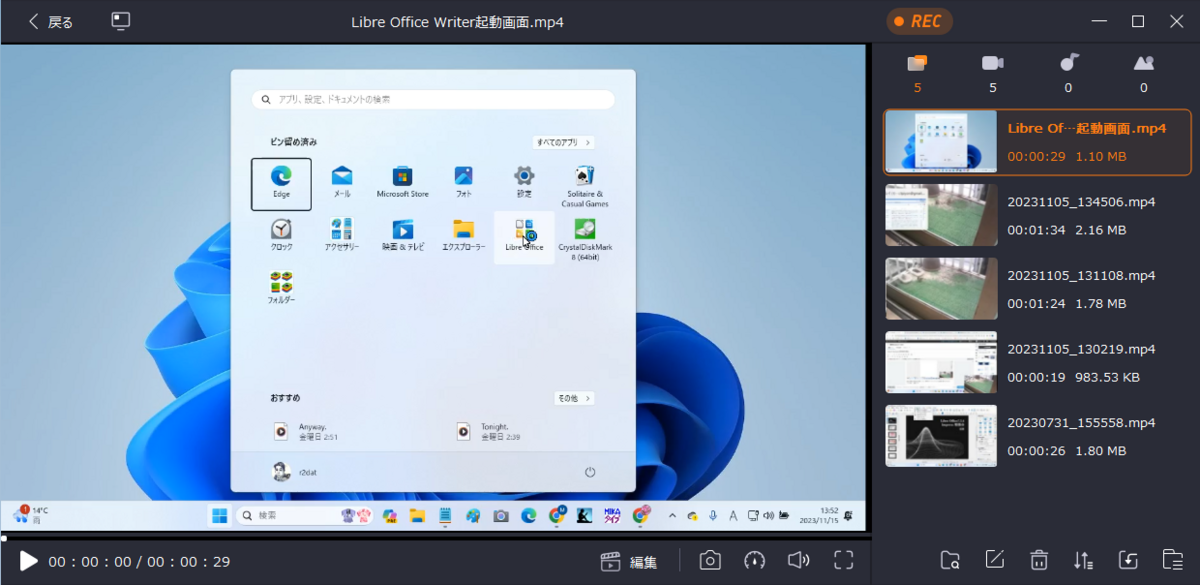The image size is (1200, 585).
Task: Start recording with the REC button
Action: [920, 21]
